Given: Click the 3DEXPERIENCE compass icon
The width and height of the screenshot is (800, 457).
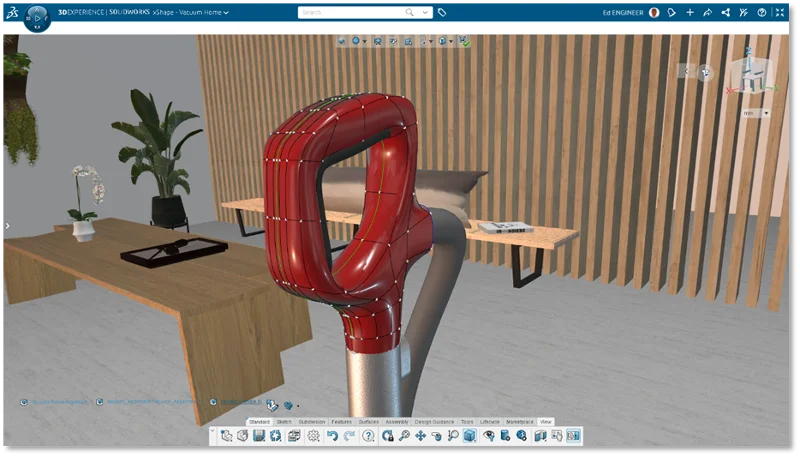Looking at the screenshot, I should 36,17.
